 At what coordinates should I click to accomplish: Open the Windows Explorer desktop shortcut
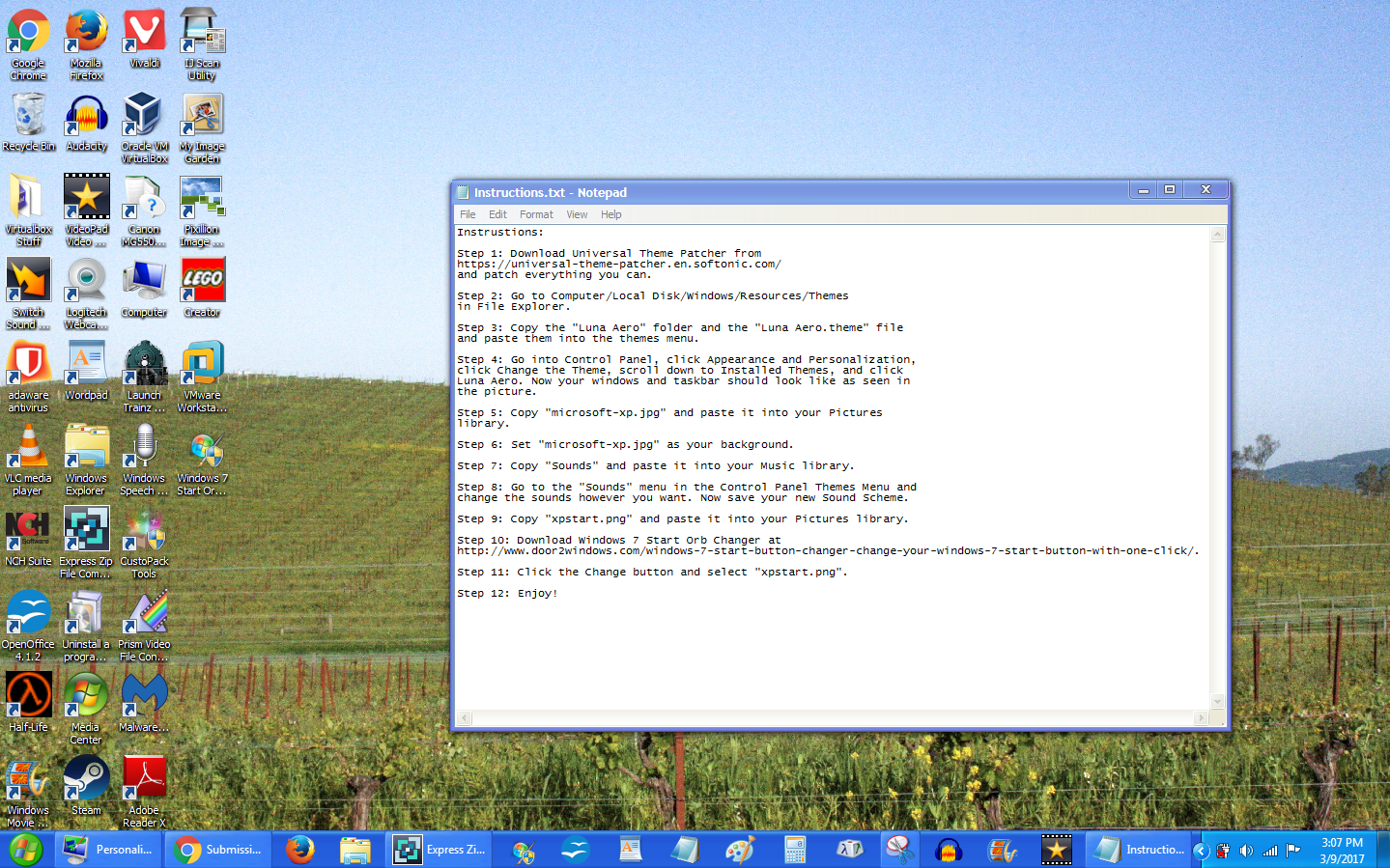[86, 460]
